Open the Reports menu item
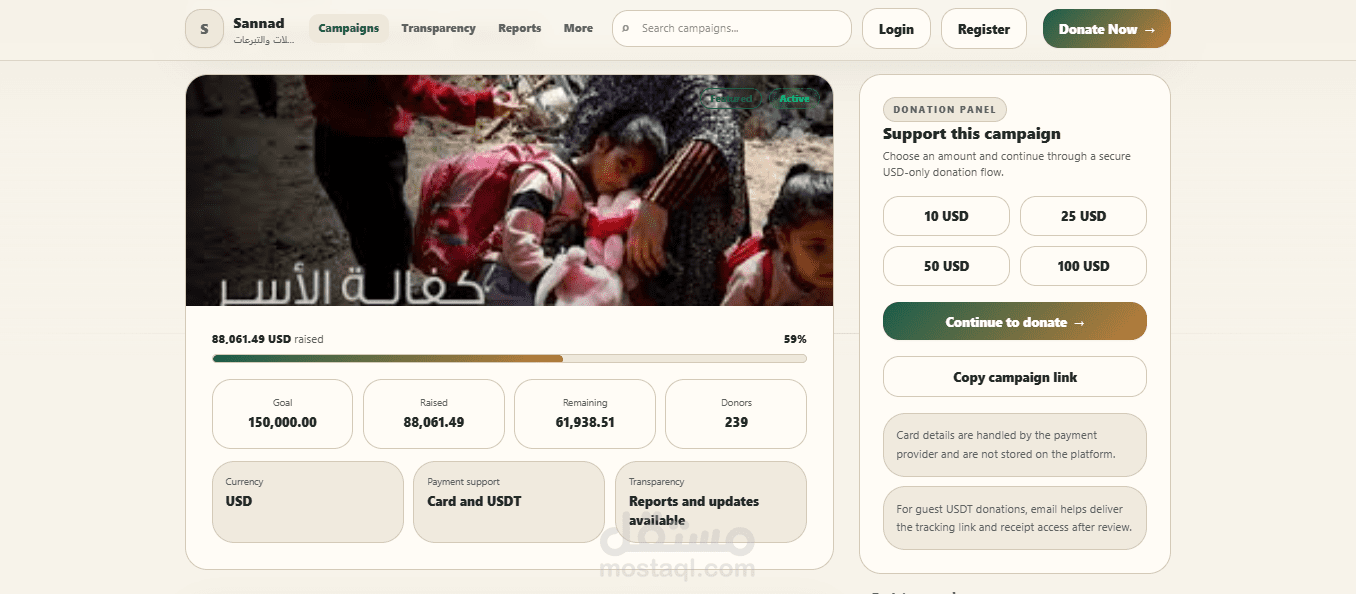1356x594 pixels. point(520,28)
